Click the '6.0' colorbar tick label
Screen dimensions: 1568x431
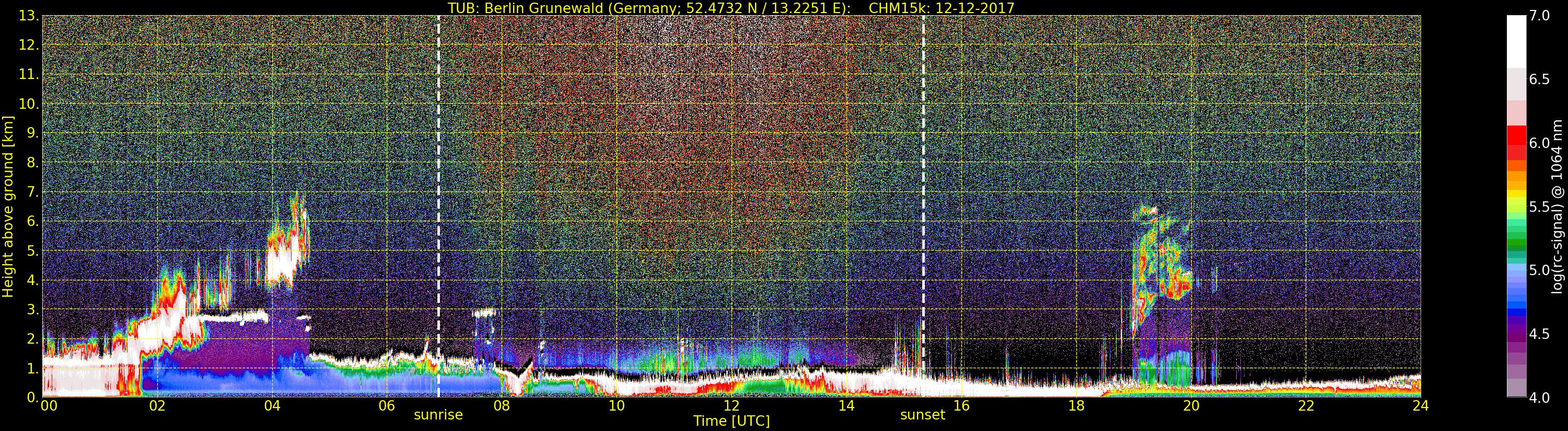pyautogui.click(x=1539, y=143)
